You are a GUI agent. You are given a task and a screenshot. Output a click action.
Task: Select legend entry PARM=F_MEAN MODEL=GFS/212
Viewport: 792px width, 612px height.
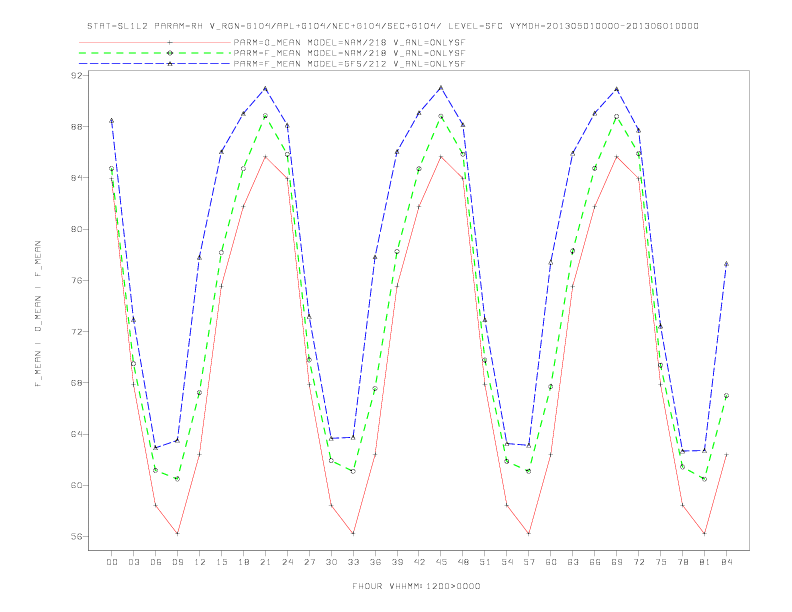(x=349, y=64)
